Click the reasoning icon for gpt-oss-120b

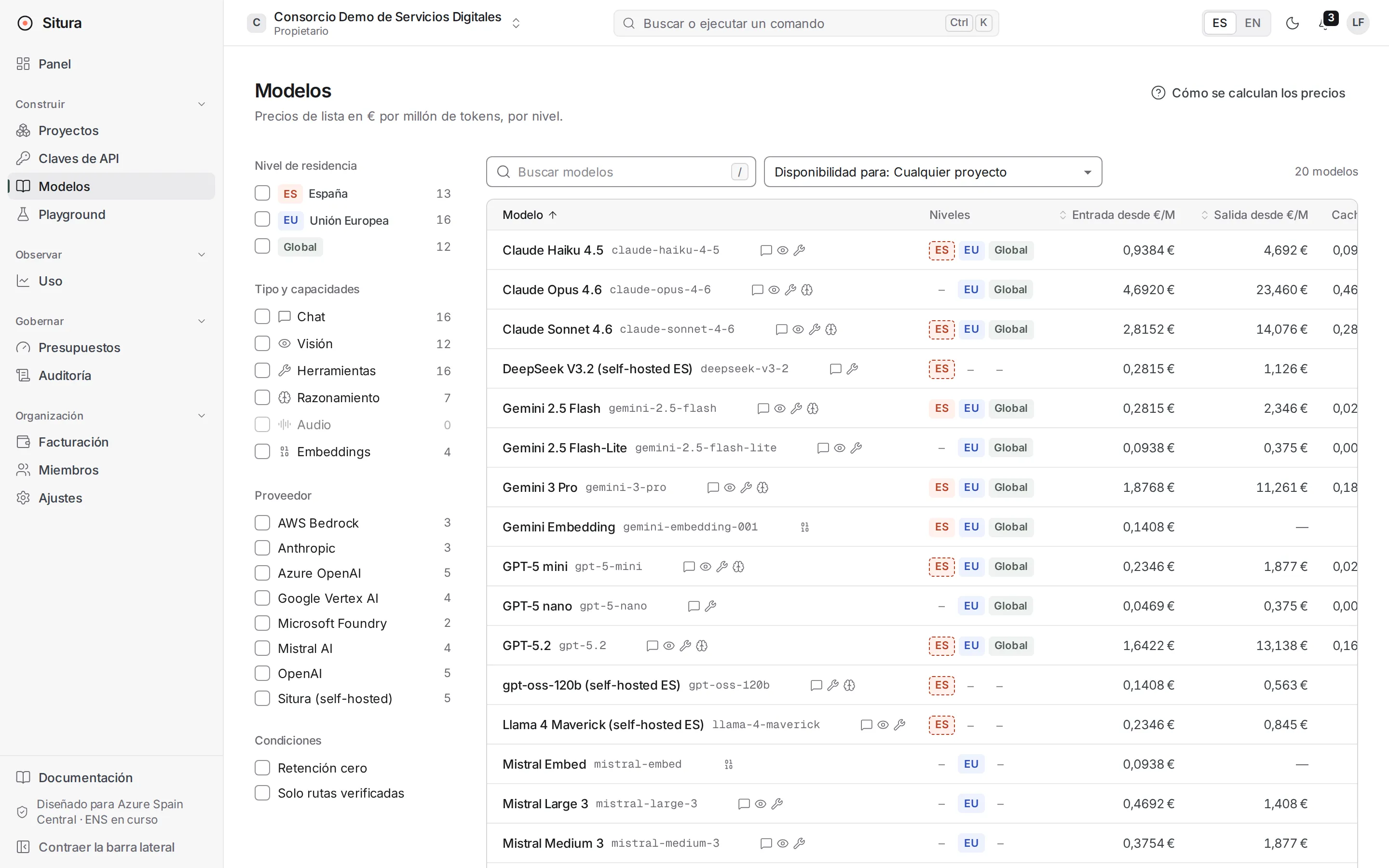(849, 685)
